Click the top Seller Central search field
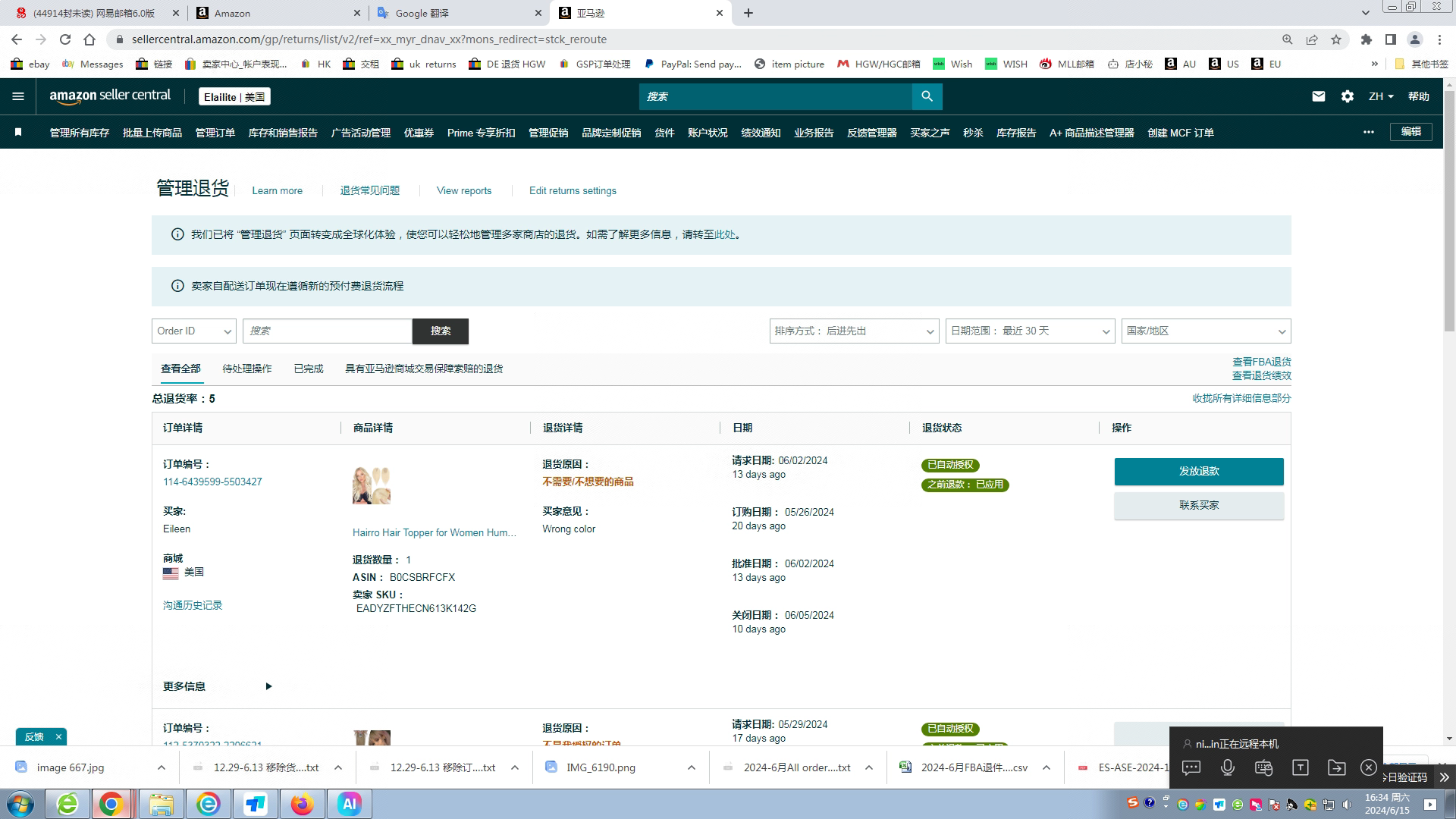This screenshot has width=1456, height=819. (x=776, y=96)
